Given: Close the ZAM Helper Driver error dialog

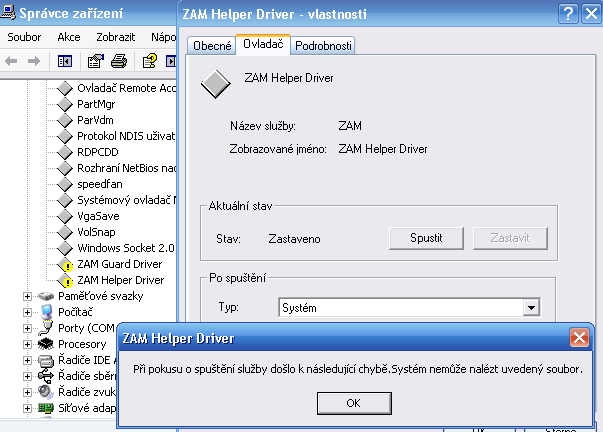Looking at the screenshot, I should point(580,338).
